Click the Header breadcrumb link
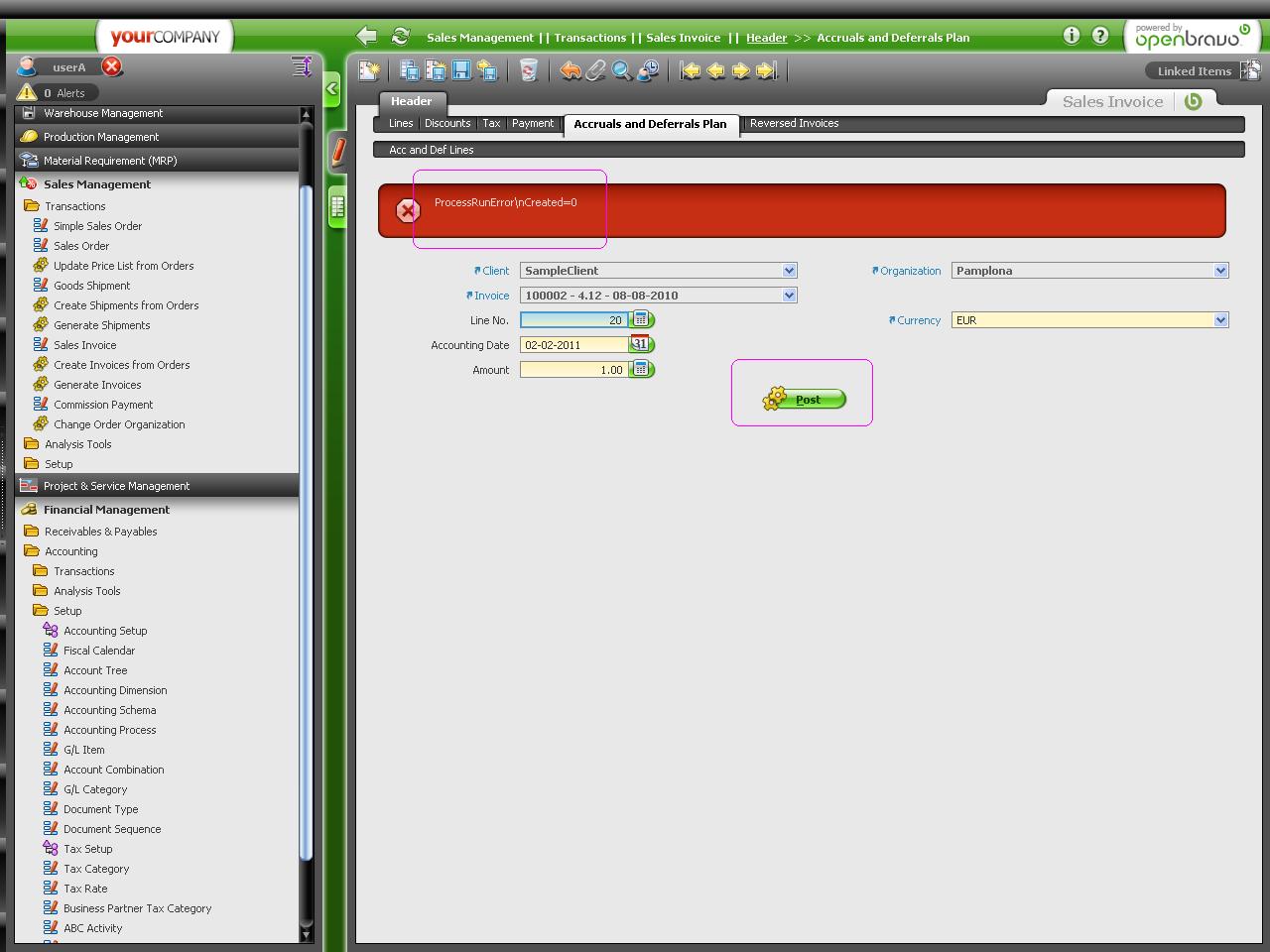The height and width of the screenshot is (952, 1270). pos(766,38)
